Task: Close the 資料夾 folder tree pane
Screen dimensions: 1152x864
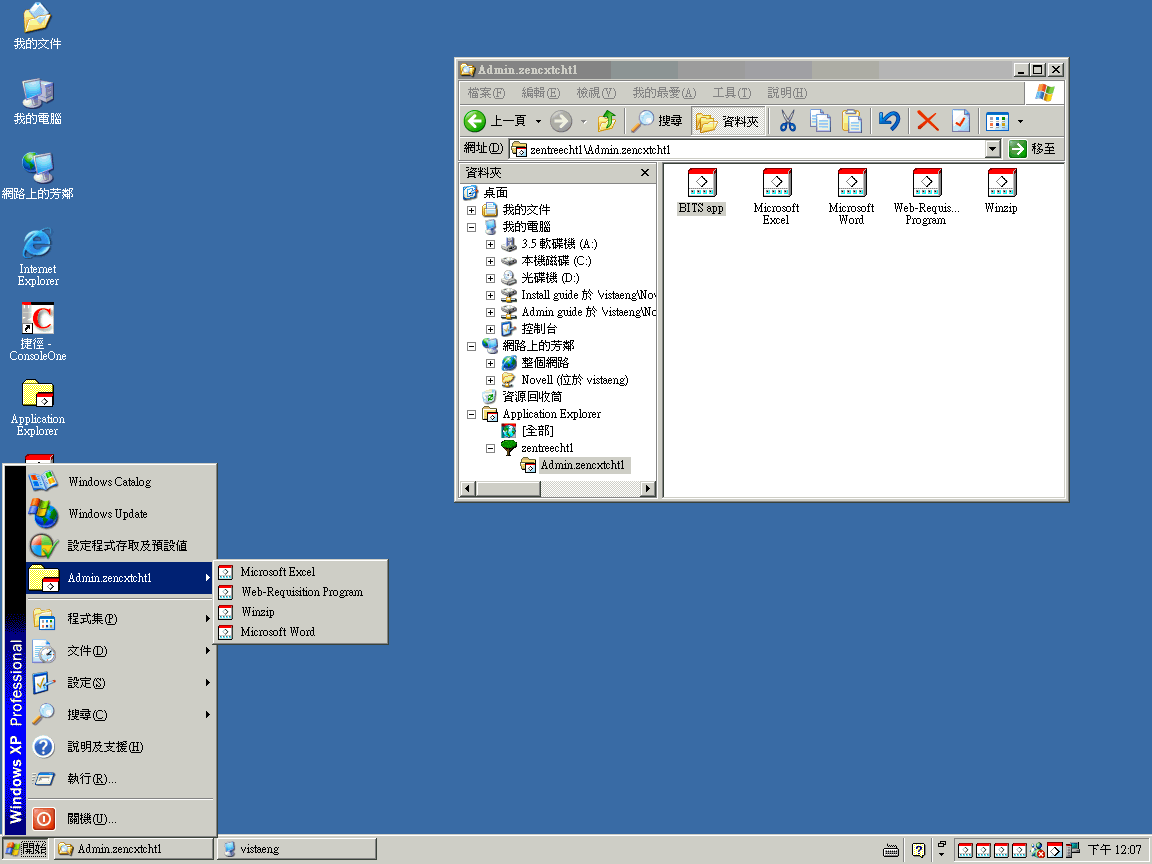Action: [x=645, y=173]
